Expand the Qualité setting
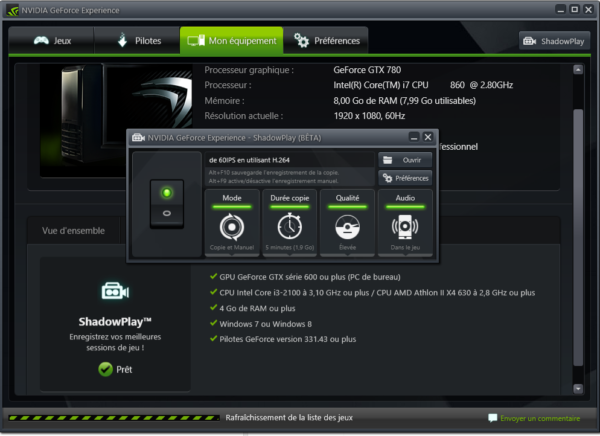Image resolution: width=600 pixels, height=436 pixels. [x=347, y=222]
